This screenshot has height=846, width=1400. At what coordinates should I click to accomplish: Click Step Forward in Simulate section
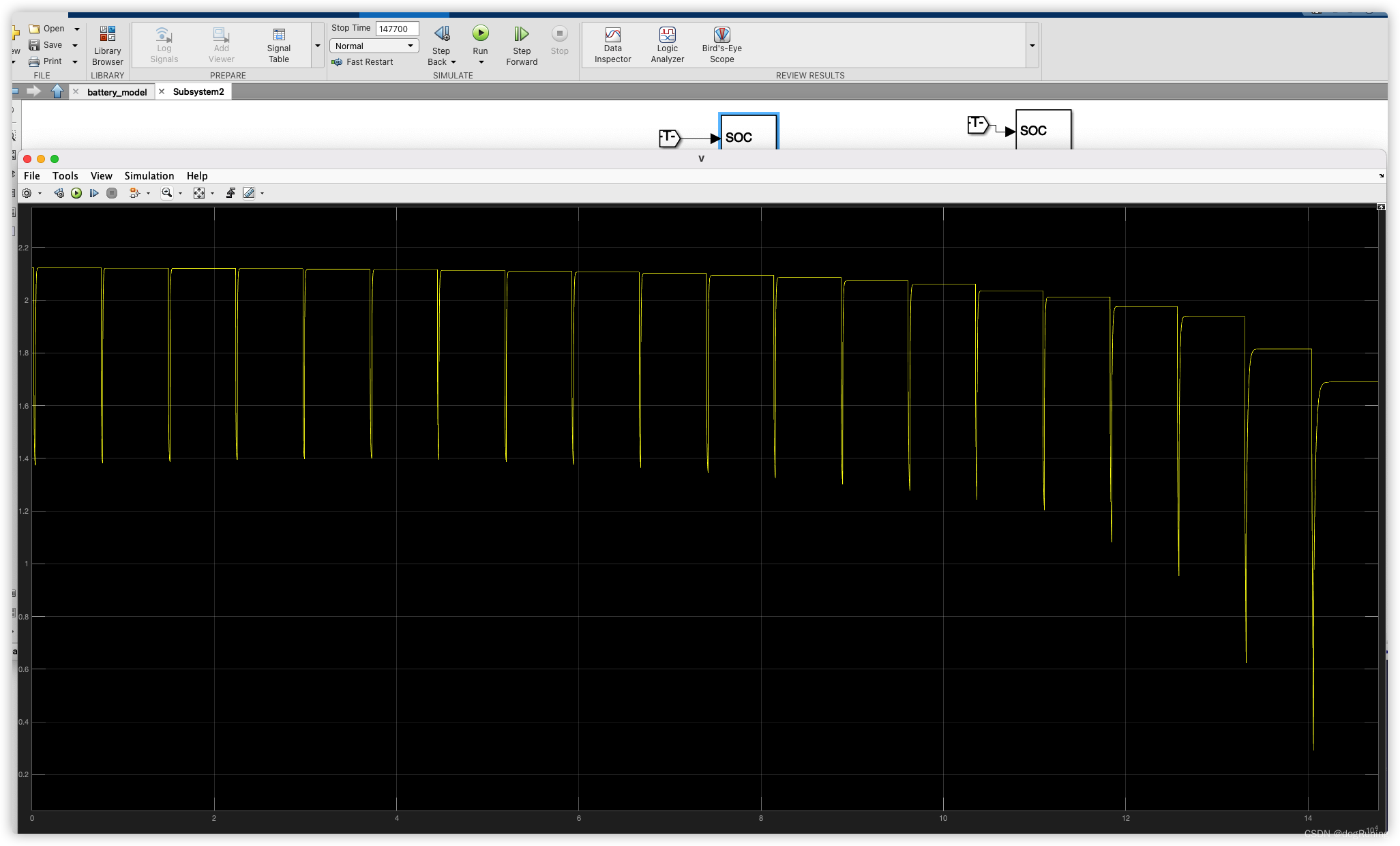[522, 45]
